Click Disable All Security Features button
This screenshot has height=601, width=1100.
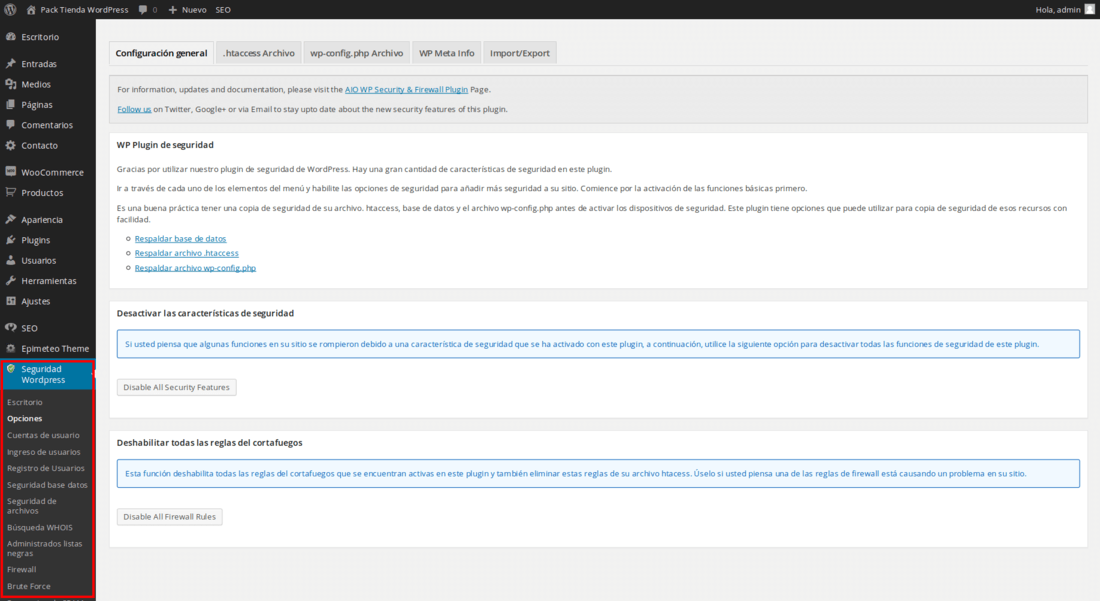(x=176, y=387)
